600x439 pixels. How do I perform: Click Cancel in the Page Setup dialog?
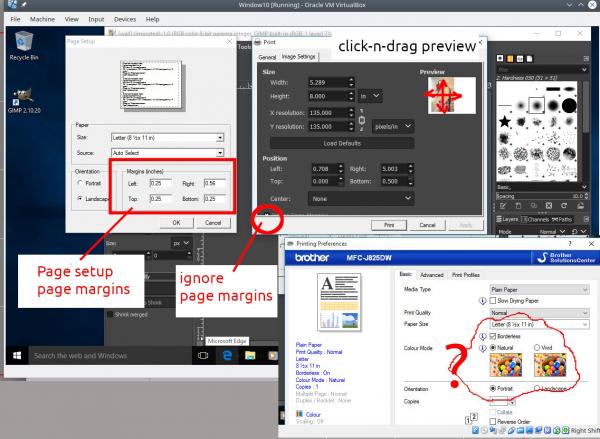click(213, 223)
